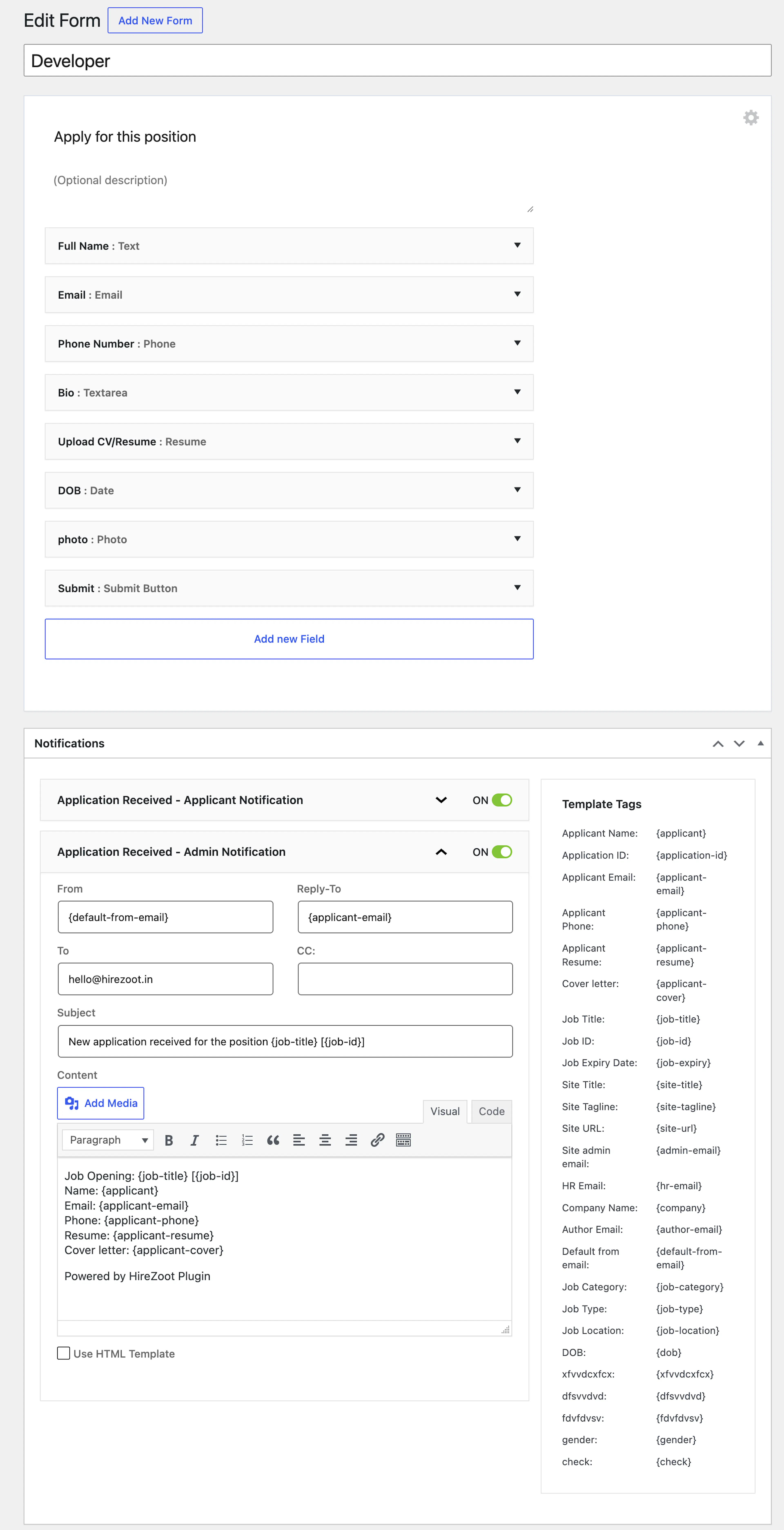Check the Use HTML Template checkbox
The width and height of the screenshot is (784, 1530).
(63, 1353)
